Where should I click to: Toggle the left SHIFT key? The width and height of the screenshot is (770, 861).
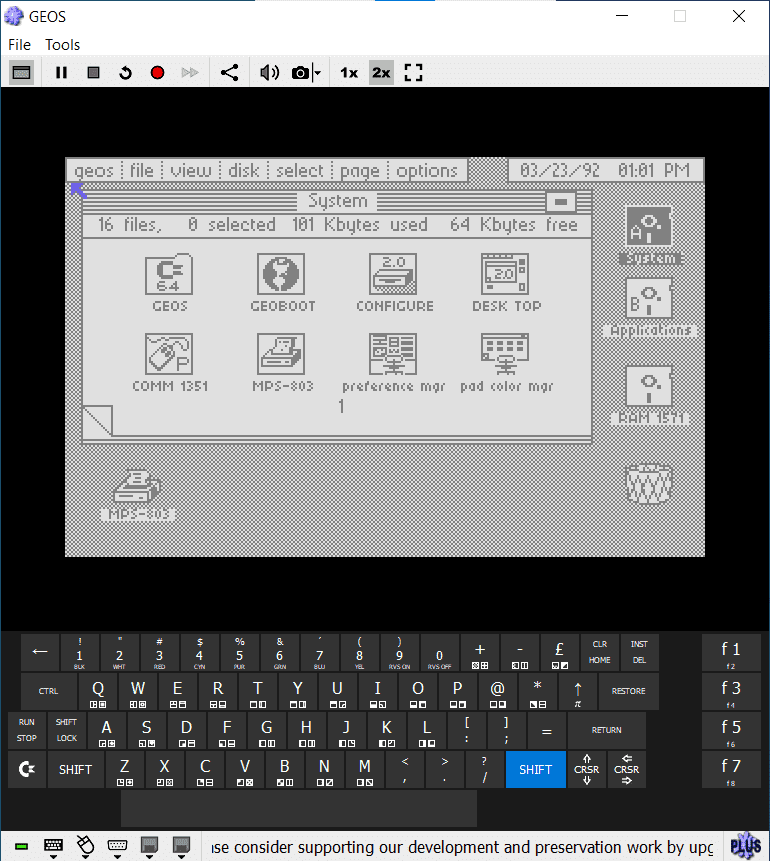point(75,769)
